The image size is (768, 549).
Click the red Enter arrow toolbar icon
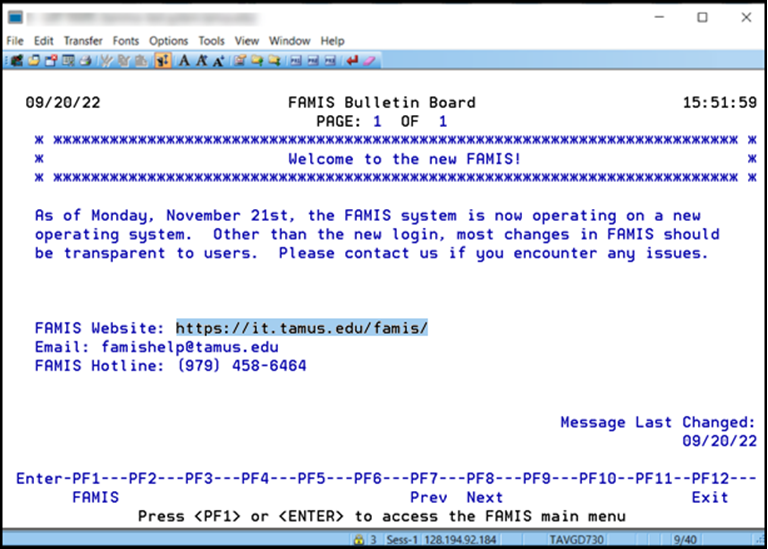[352, 61]
